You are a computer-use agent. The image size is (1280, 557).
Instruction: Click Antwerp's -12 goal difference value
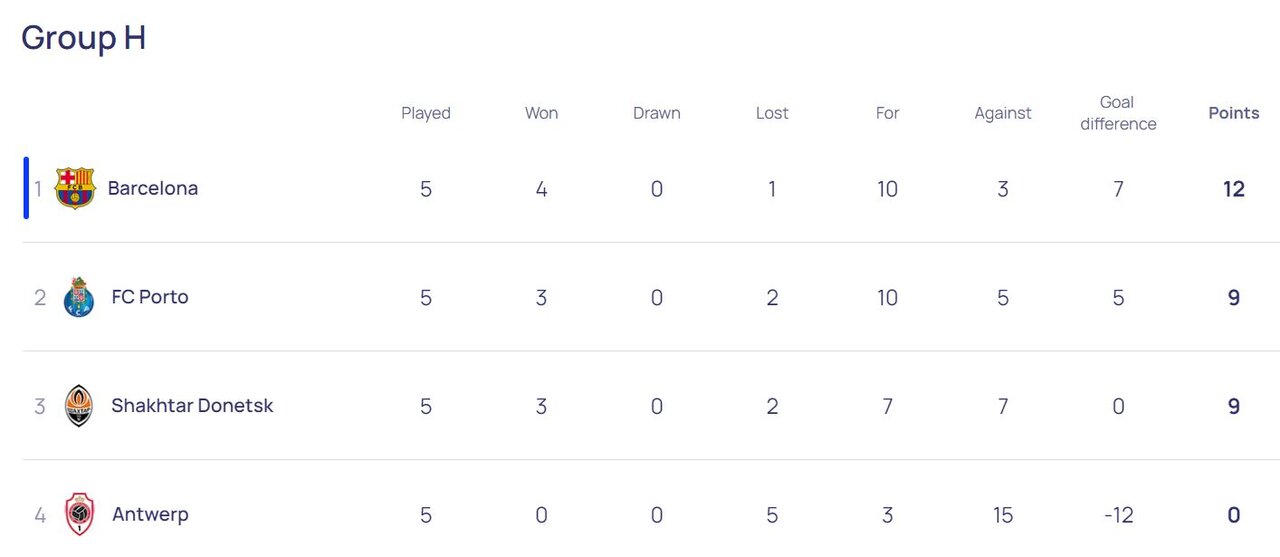1118,515
